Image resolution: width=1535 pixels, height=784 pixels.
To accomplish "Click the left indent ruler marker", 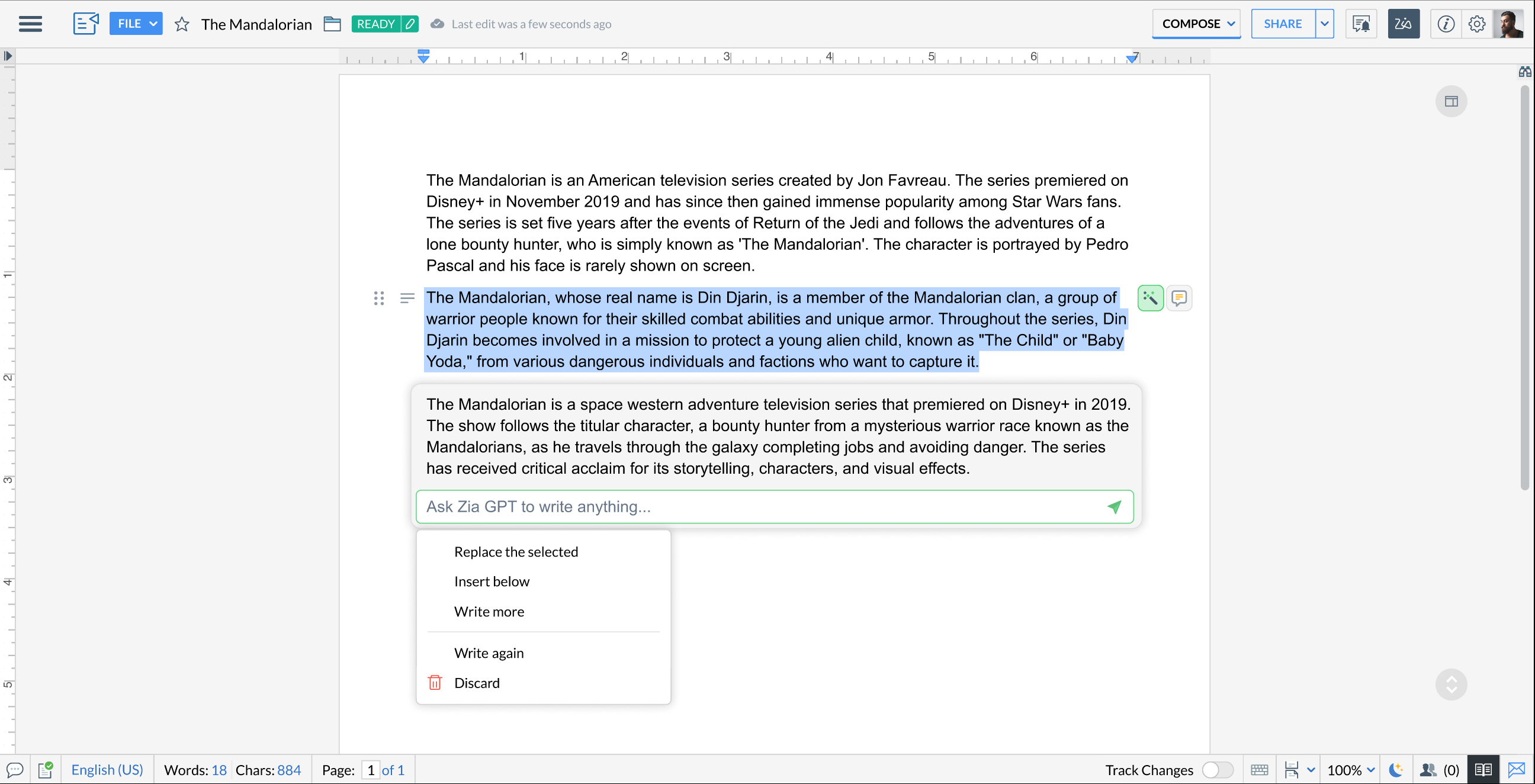I will (423, 57).
